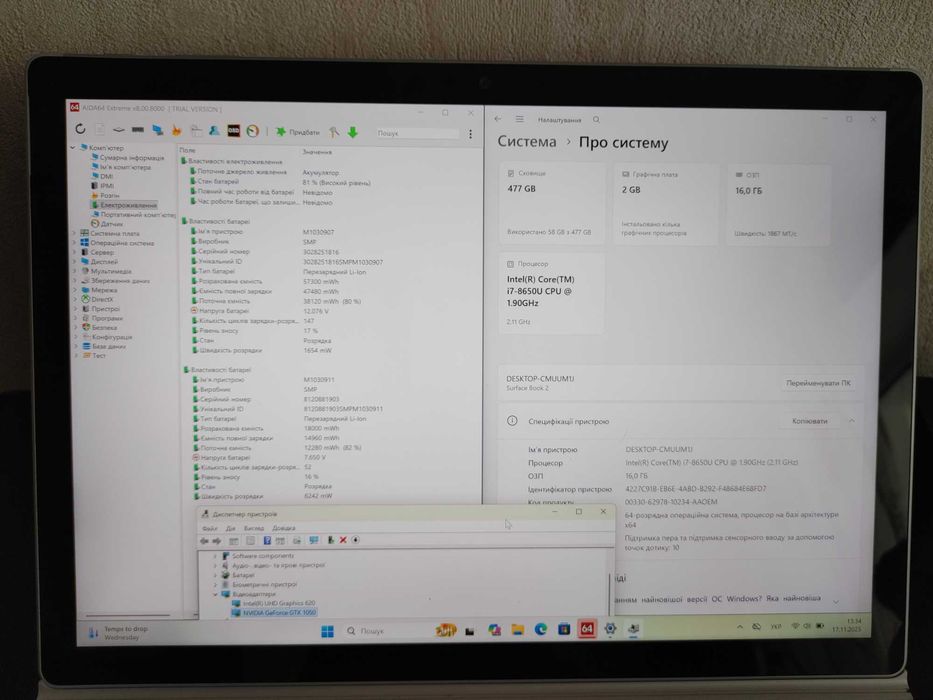
Task: Select Електроживлення in the AIDA64 tree
Action: (124, 205)
